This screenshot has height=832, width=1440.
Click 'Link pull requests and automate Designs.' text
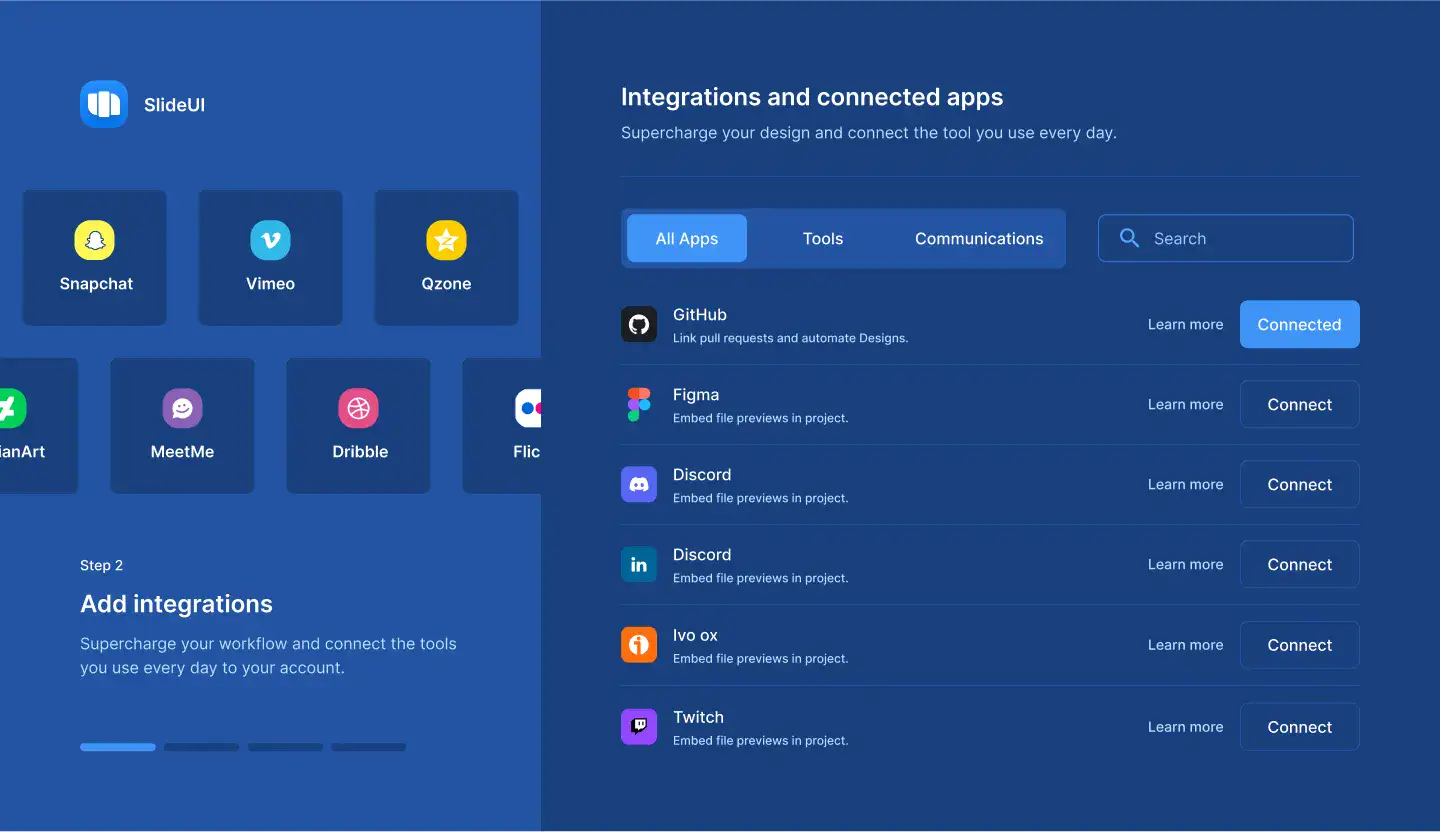tap(790, 338)
